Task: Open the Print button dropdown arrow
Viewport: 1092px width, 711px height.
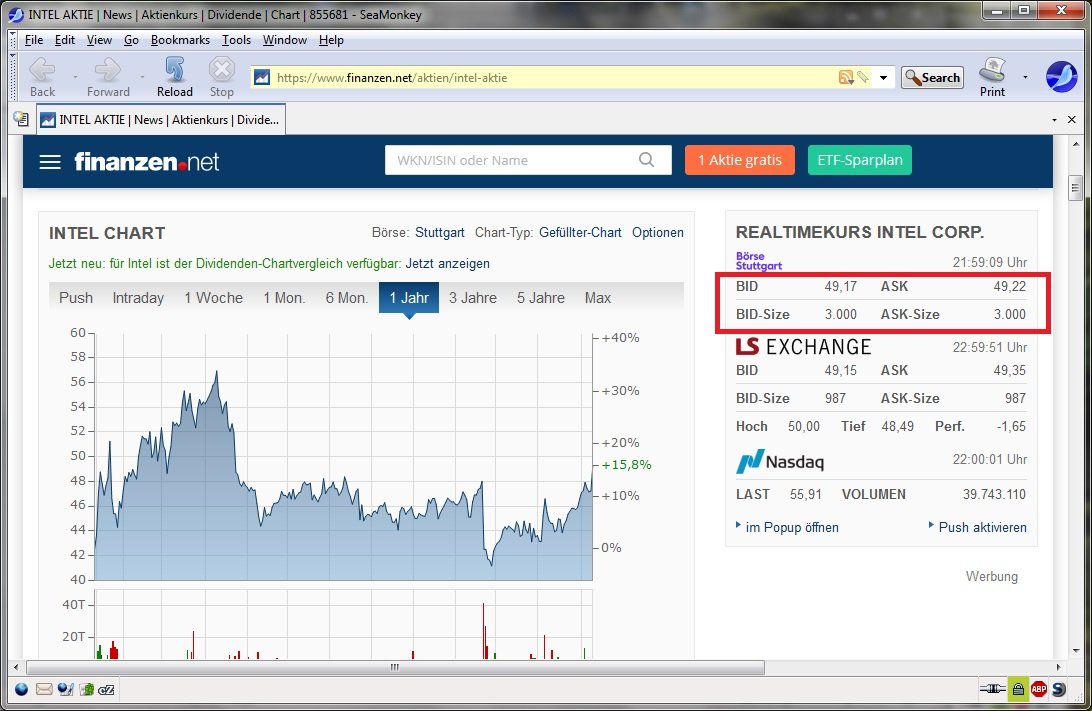Action: tap(1025, 77)
